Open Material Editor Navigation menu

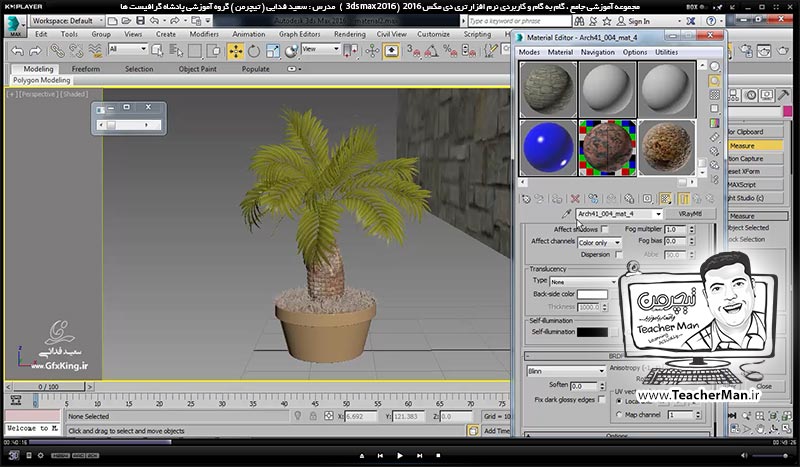pyautogui.click(x=597, y=52)
